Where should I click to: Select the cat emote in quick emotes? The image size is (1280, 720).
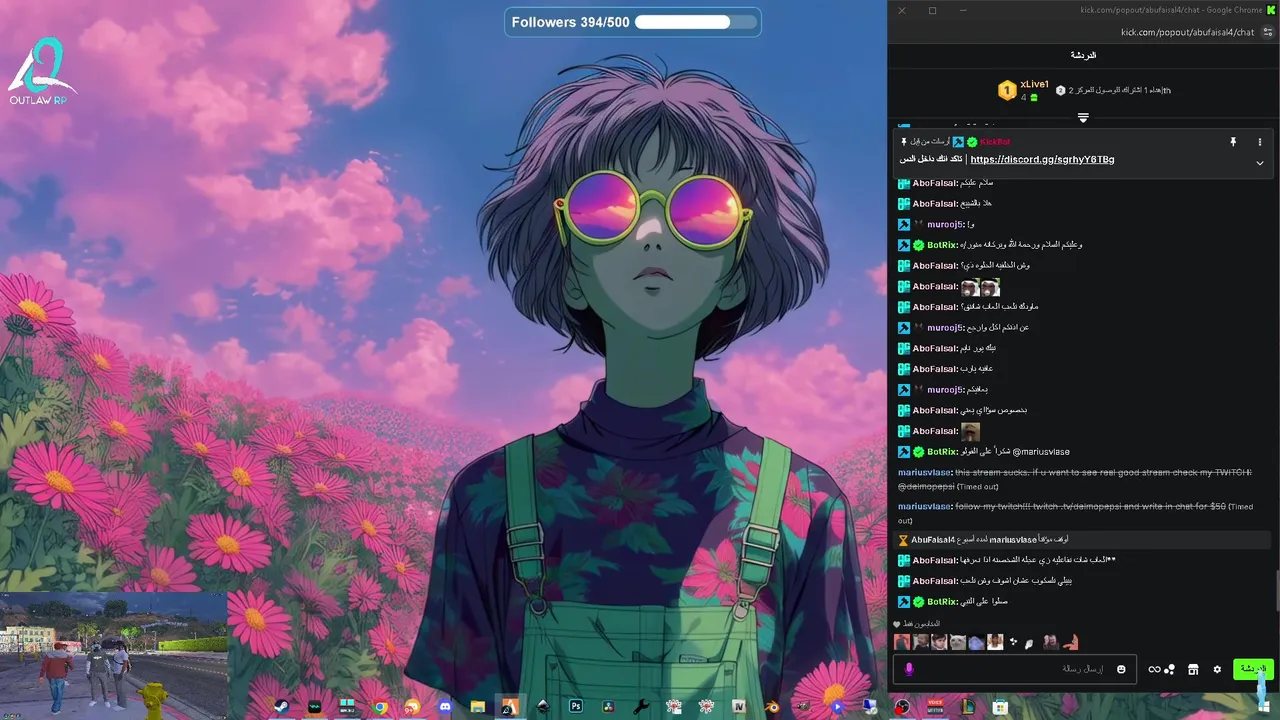click(x=957, y=642)
